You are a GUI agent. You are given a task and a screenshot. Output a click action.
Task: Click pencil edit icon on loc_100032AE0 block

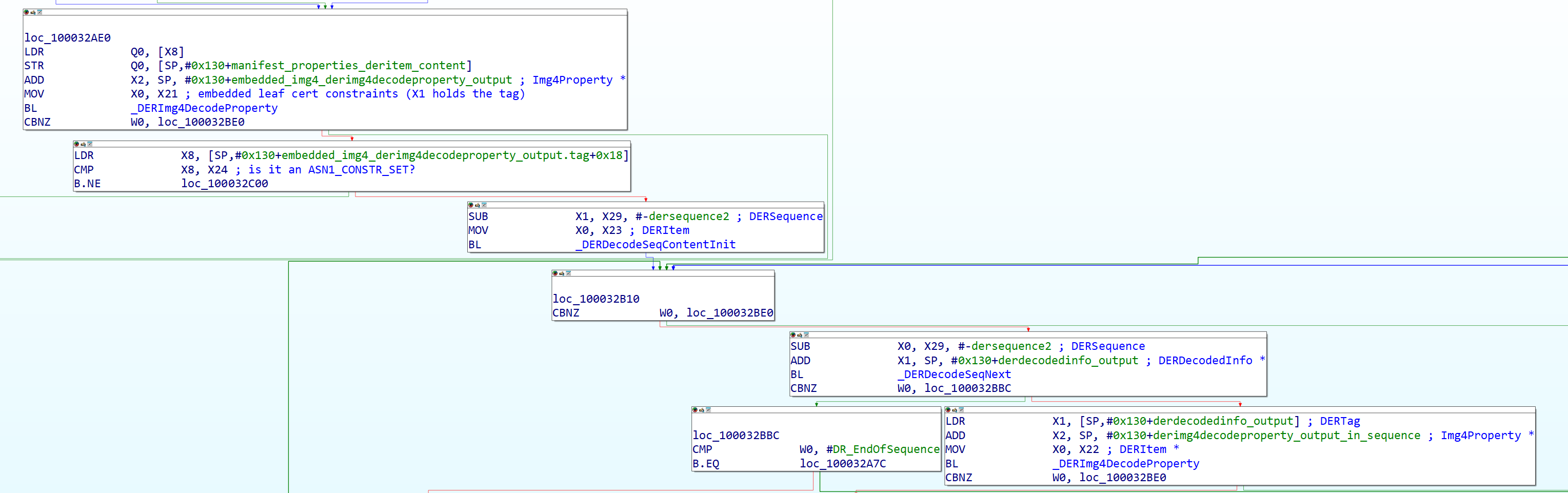33,12
